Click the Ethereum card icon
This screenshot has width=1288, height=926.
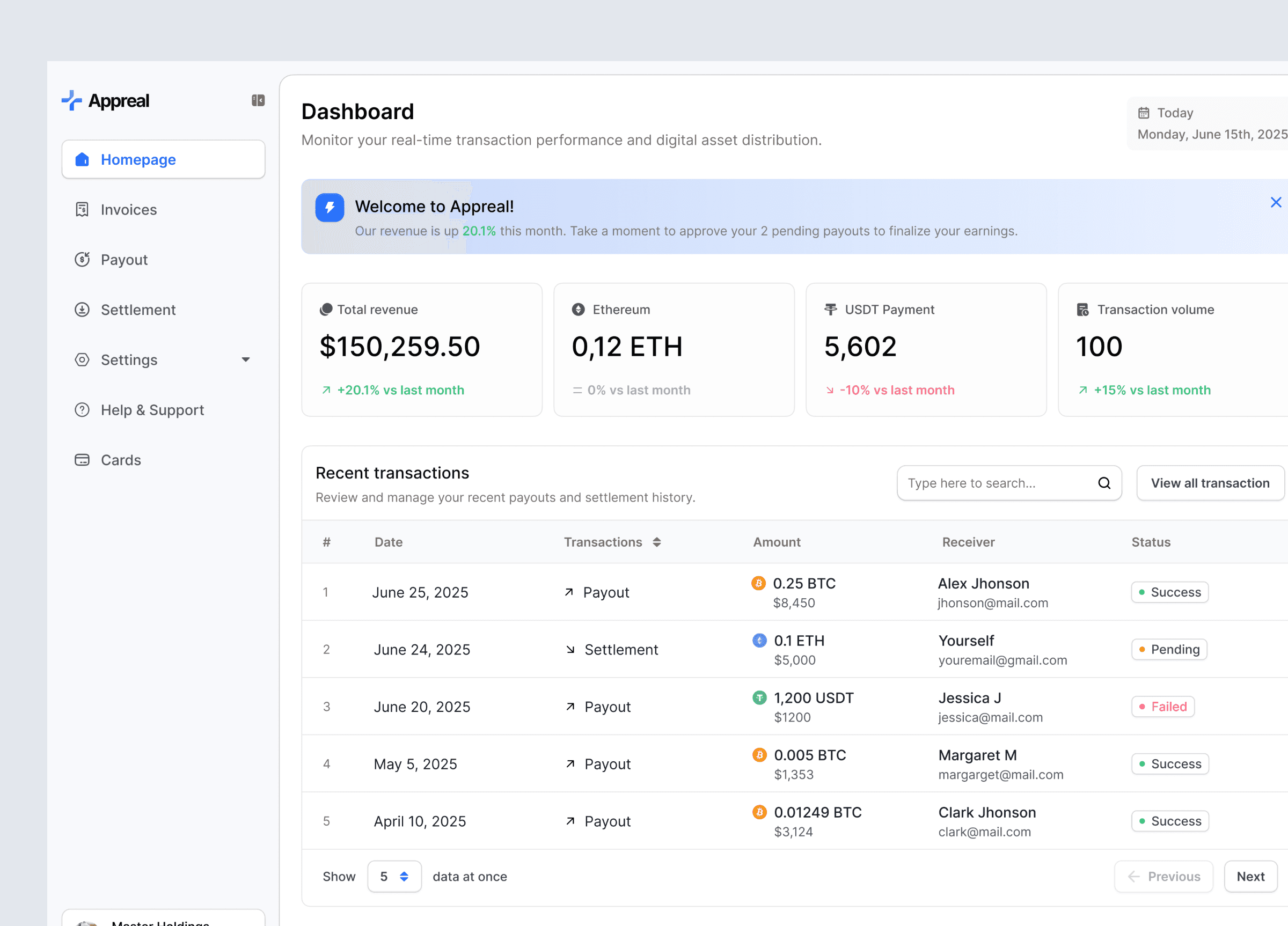577,310
